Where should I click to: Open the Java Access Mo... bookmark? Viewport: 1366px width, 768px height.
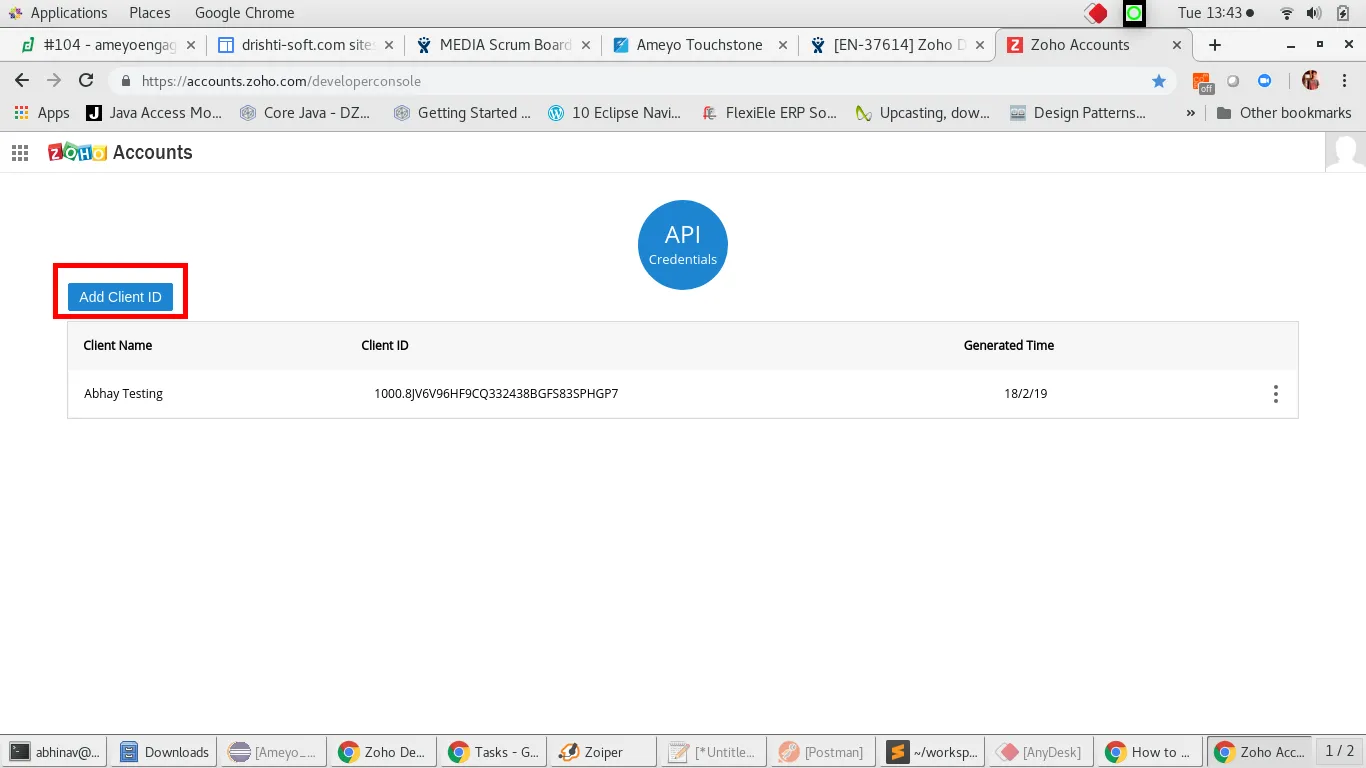click(154, 113)
